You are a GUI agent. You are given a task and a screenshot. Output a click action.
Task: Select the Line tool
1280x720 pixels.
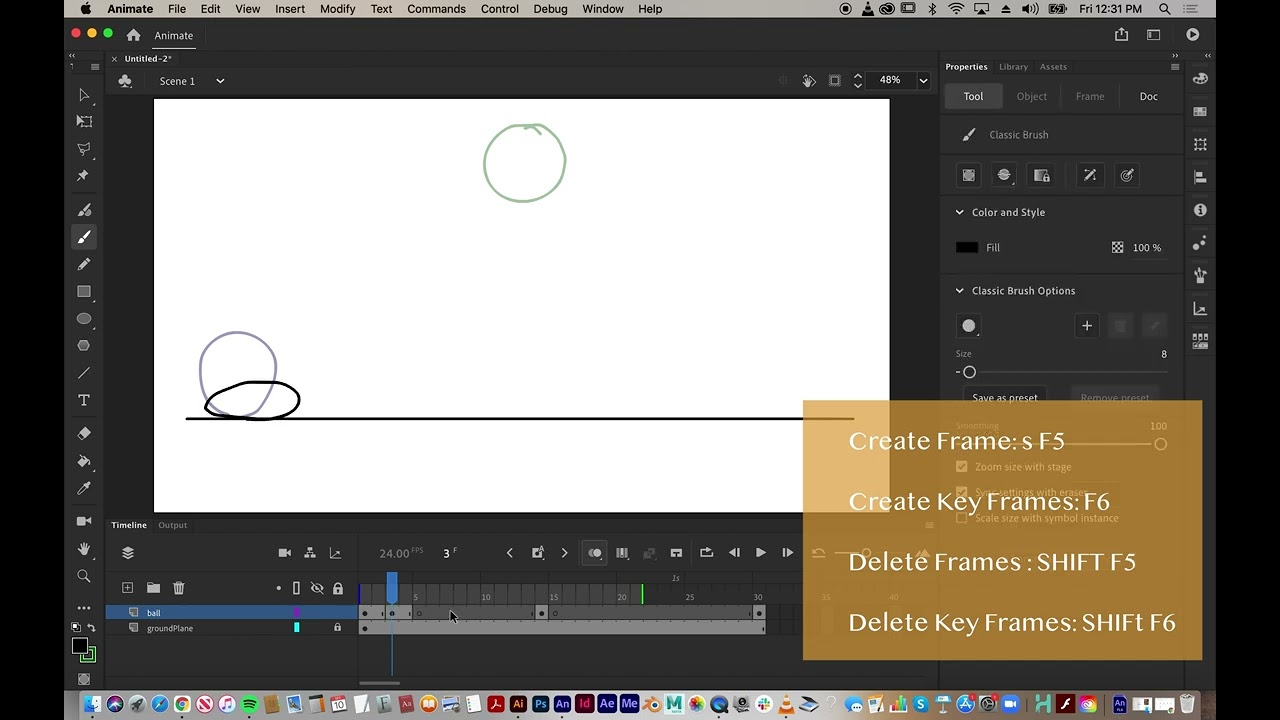[x=84, y=373]
